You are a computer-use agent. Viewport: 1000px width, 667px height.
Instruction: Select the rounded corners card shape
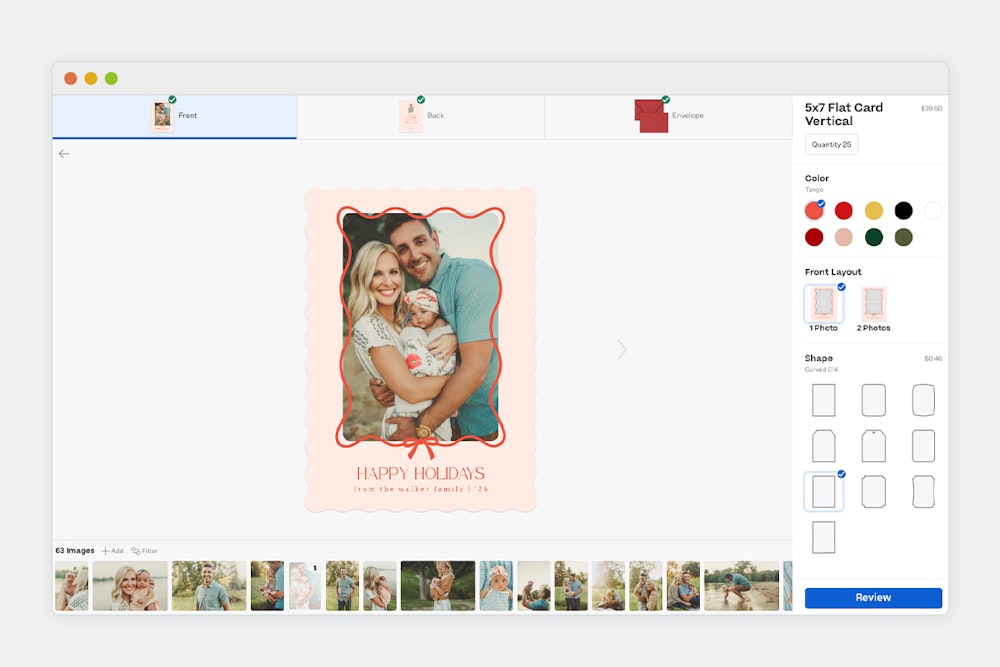[873, 400]
